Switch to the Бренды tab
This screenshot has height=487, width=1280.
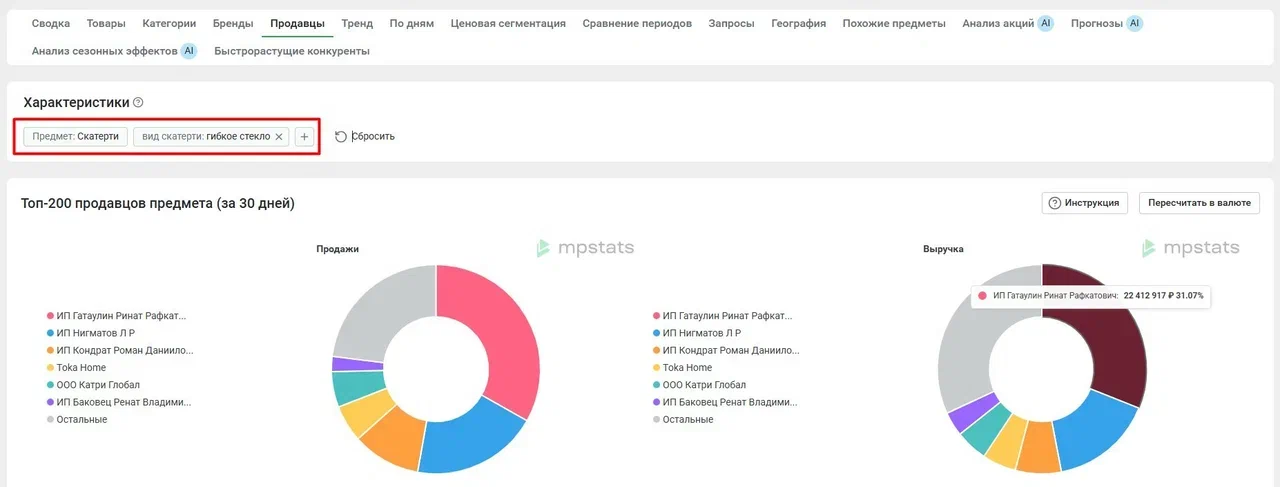pos(233,23)
